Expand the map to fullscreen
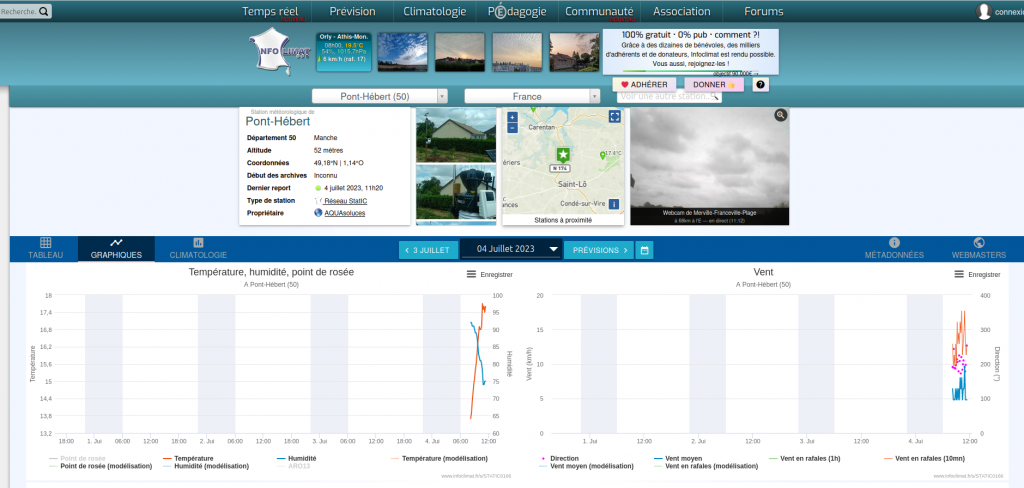The width and height of the screenshot is (1024, 488). tap(615, 117)
